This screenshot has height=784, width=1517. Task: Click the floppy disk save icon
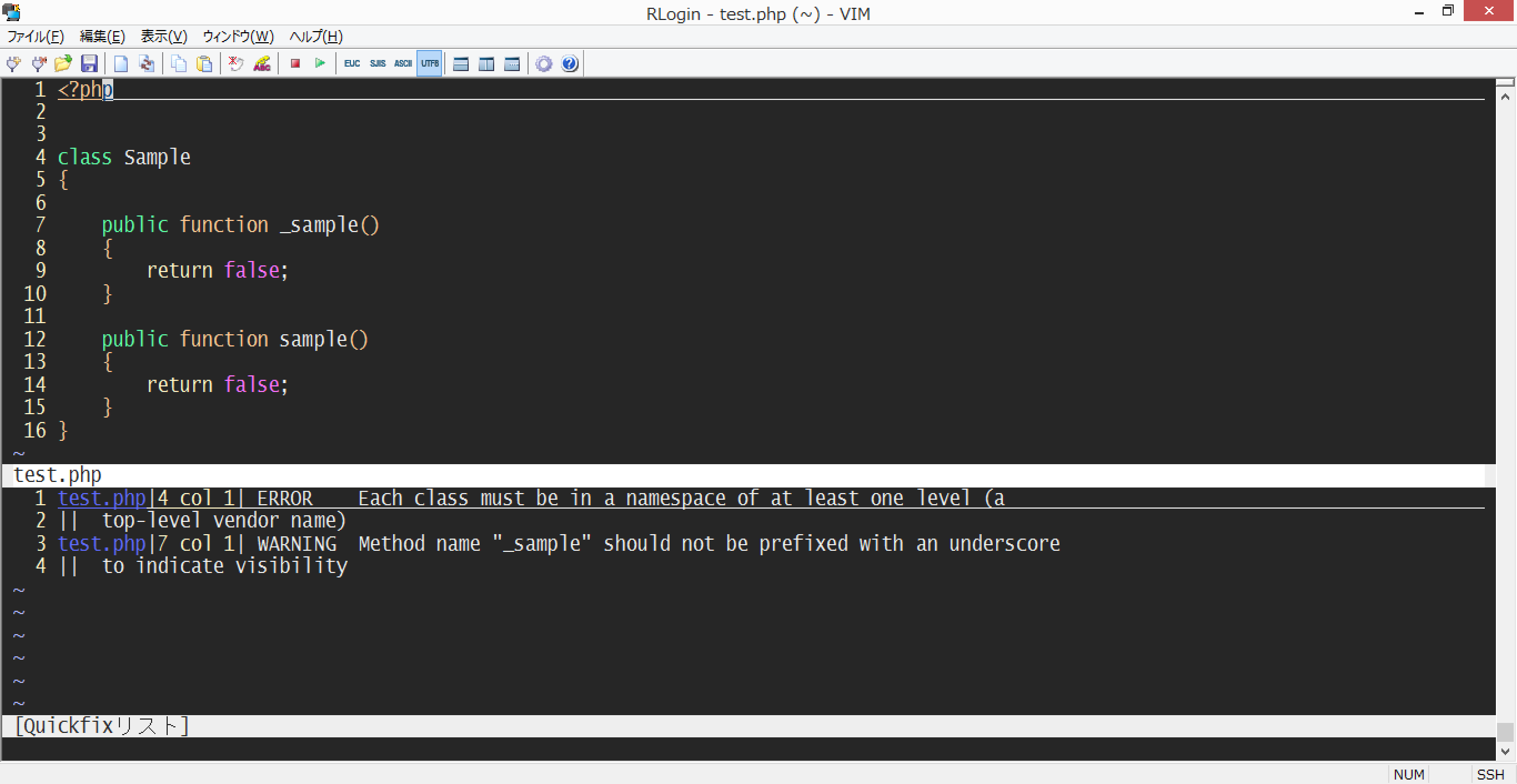(x=89, y=64)
